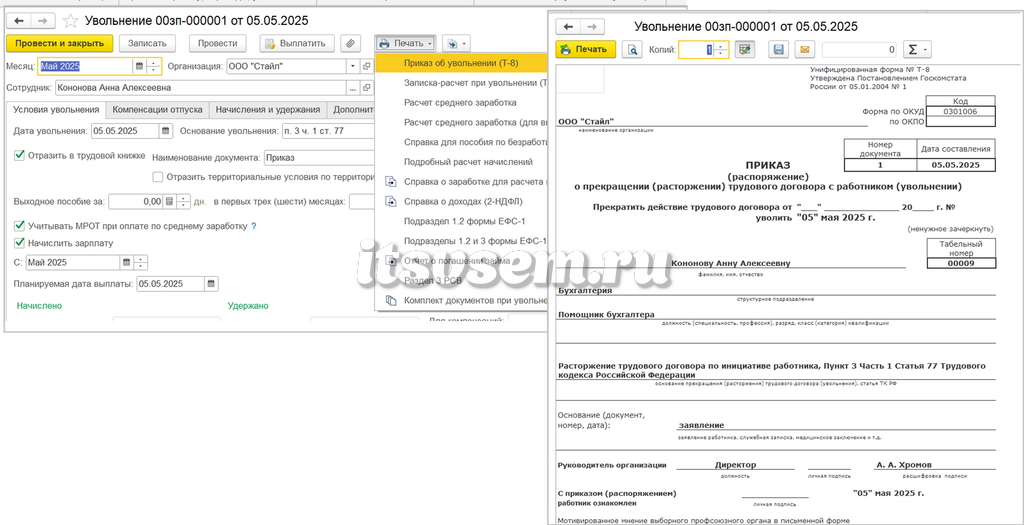Go back in the dismissal document window
1024x525 pixels.
pos(18,21)
